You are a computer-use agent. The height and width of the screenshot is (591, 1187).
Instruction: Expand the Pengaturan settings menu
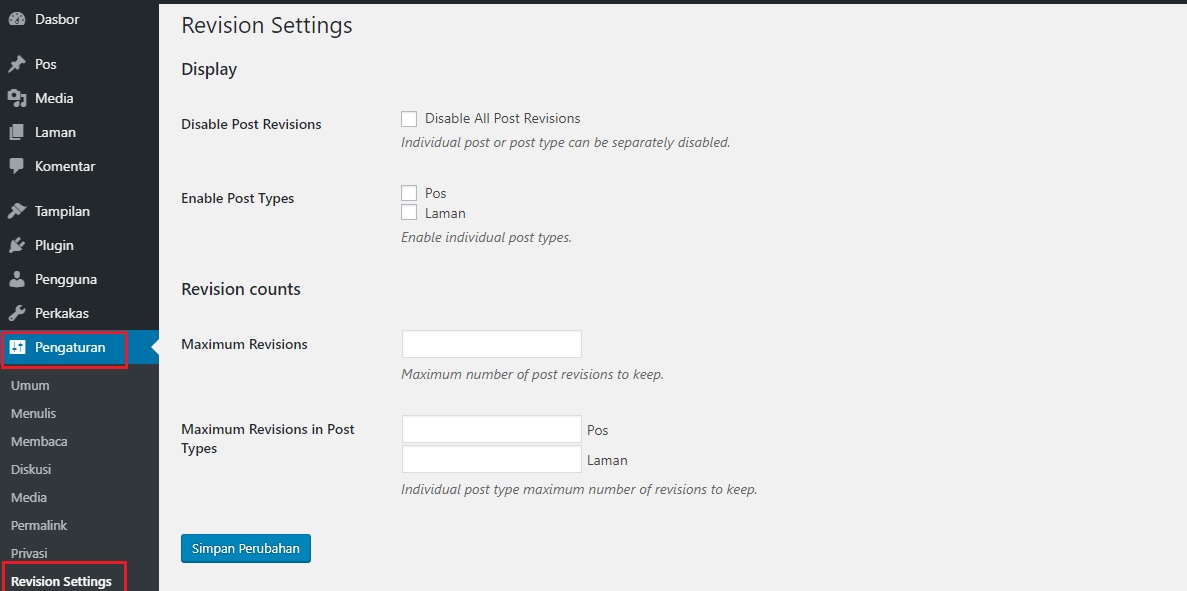[x=64, y=347]
